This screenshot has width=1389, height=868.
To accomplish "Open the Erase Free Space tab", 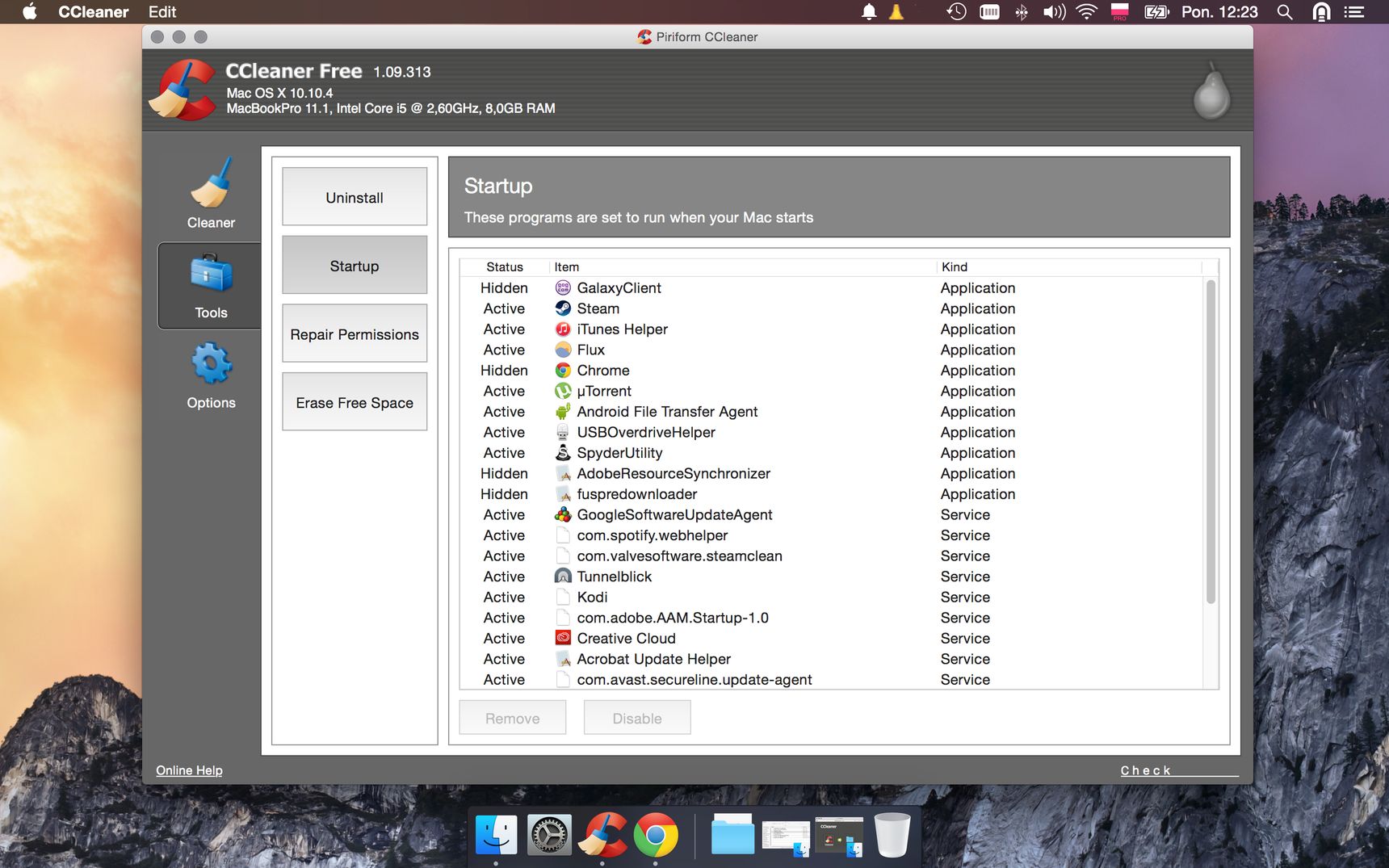I will pos(355,402).
